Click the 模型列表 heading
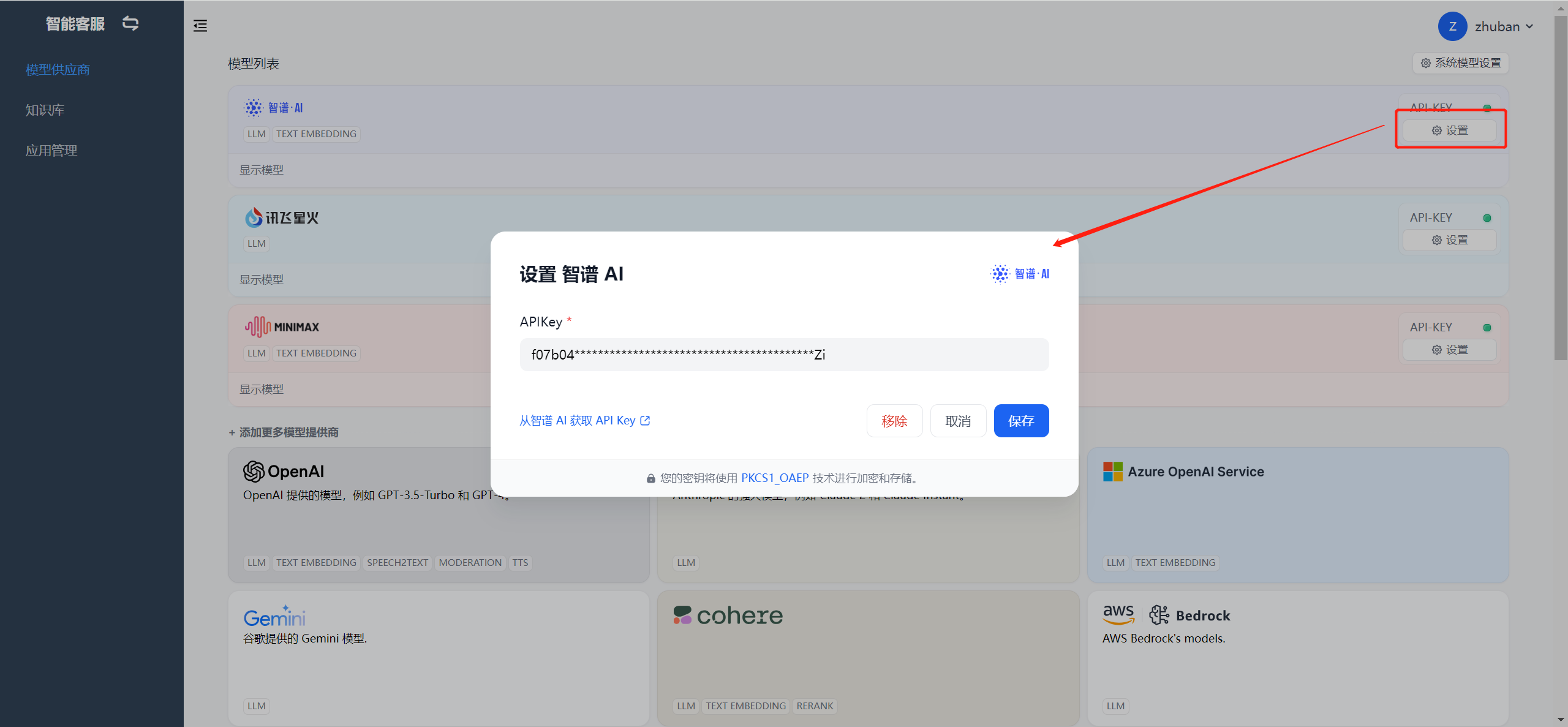1568x727 pixels. coord(254,64)
